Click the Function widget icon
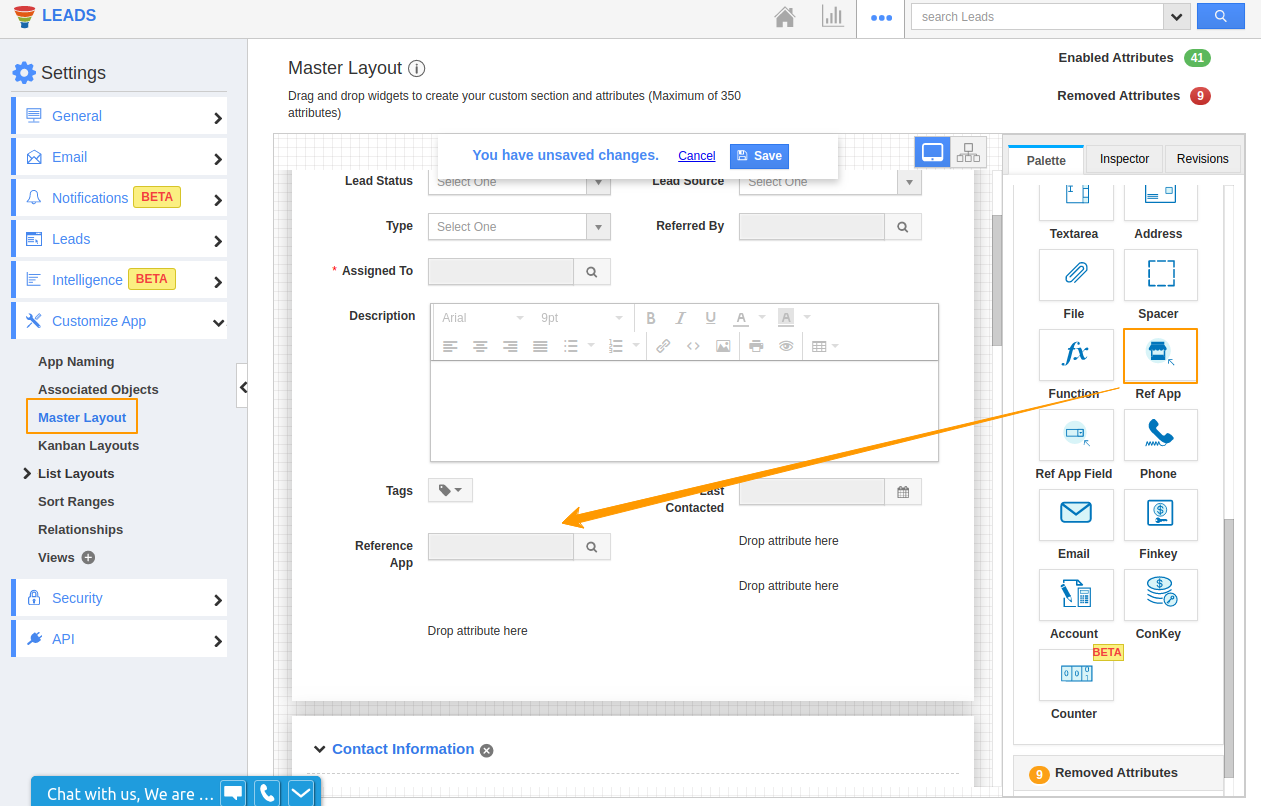The height and width of the screenshot is (806, 1261). click(1076, 355)
